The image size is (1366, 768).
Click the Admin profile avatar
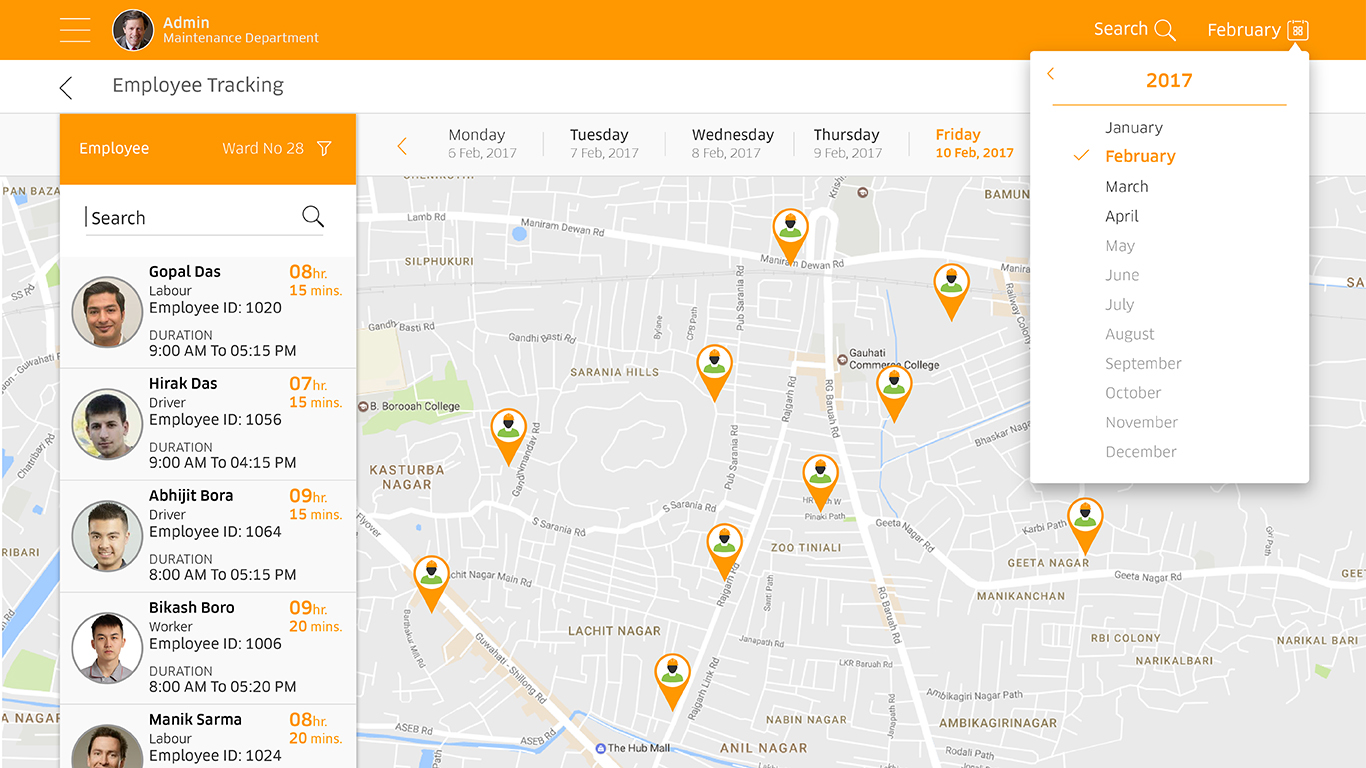coord(133,30)
